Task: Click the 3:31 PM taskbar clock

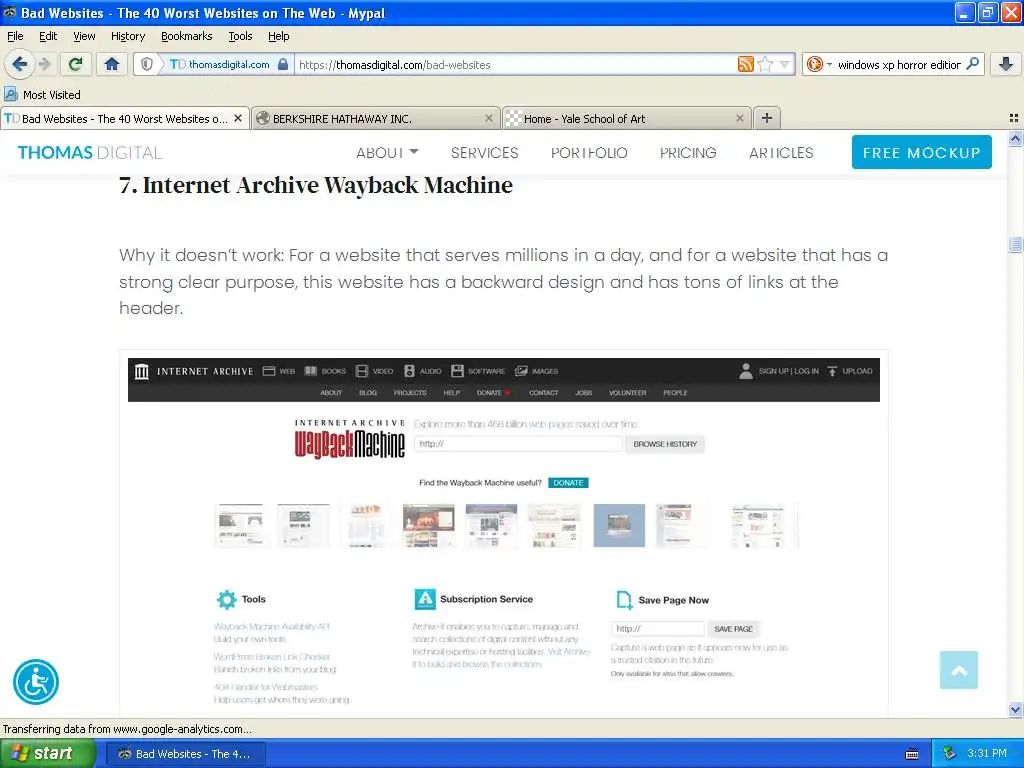Action: point(987,754)
